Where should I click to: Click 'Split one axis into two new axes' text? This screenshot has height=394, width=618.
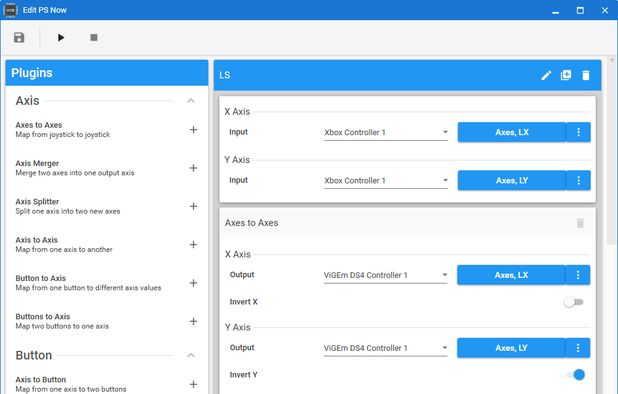68,211
